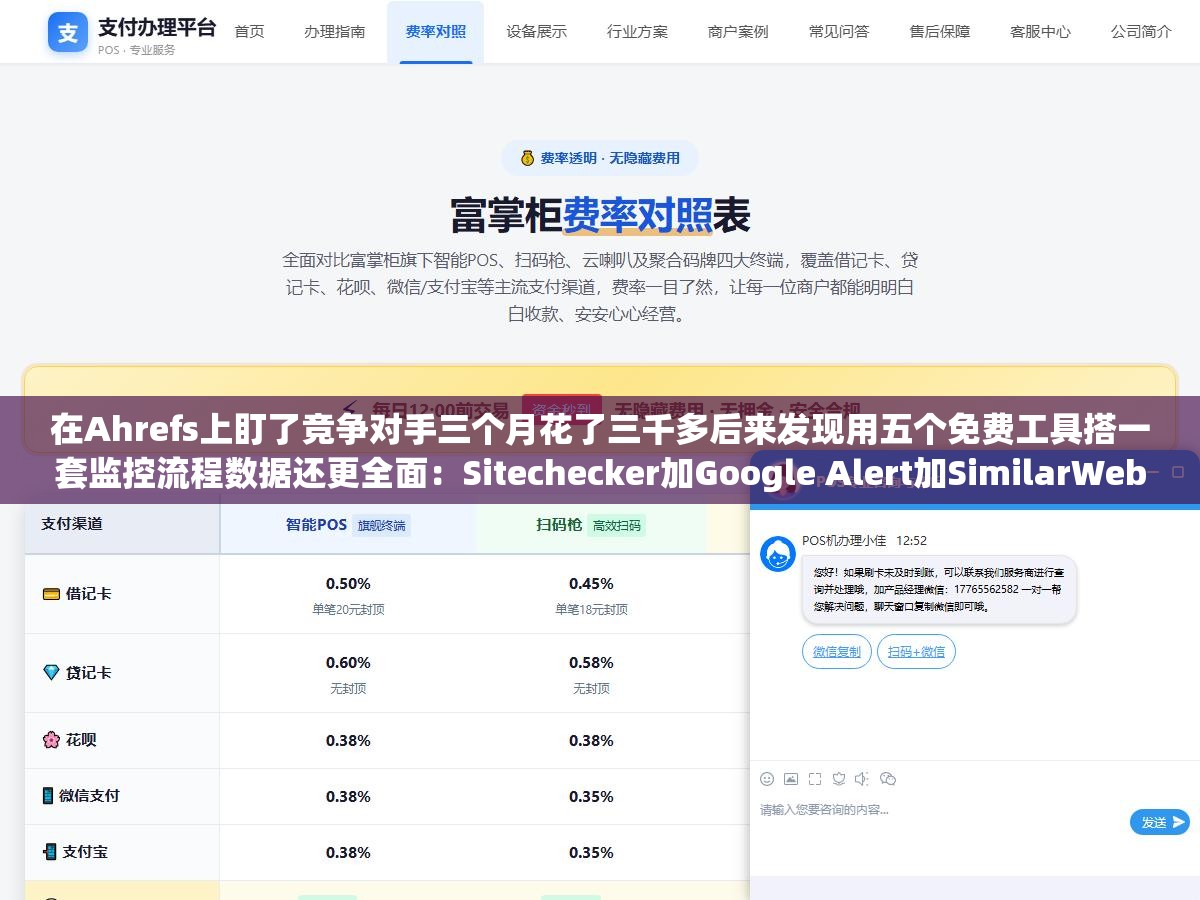
Task: Click the 0.50% 借记卡 智能POS rate
Action: tap(348, 583)
